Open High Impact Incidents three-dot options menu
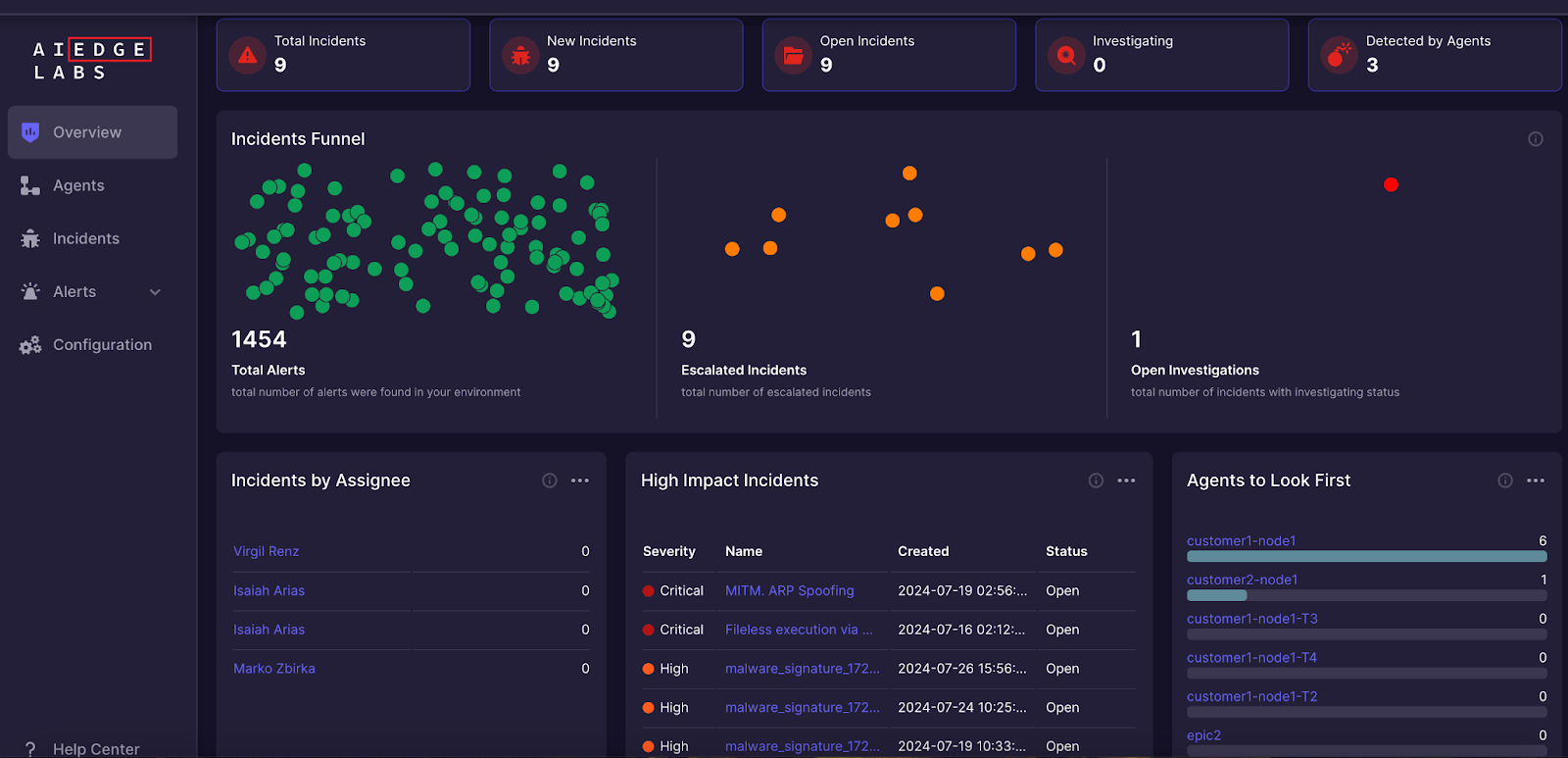The image size is (1568, 758). 1126,480
